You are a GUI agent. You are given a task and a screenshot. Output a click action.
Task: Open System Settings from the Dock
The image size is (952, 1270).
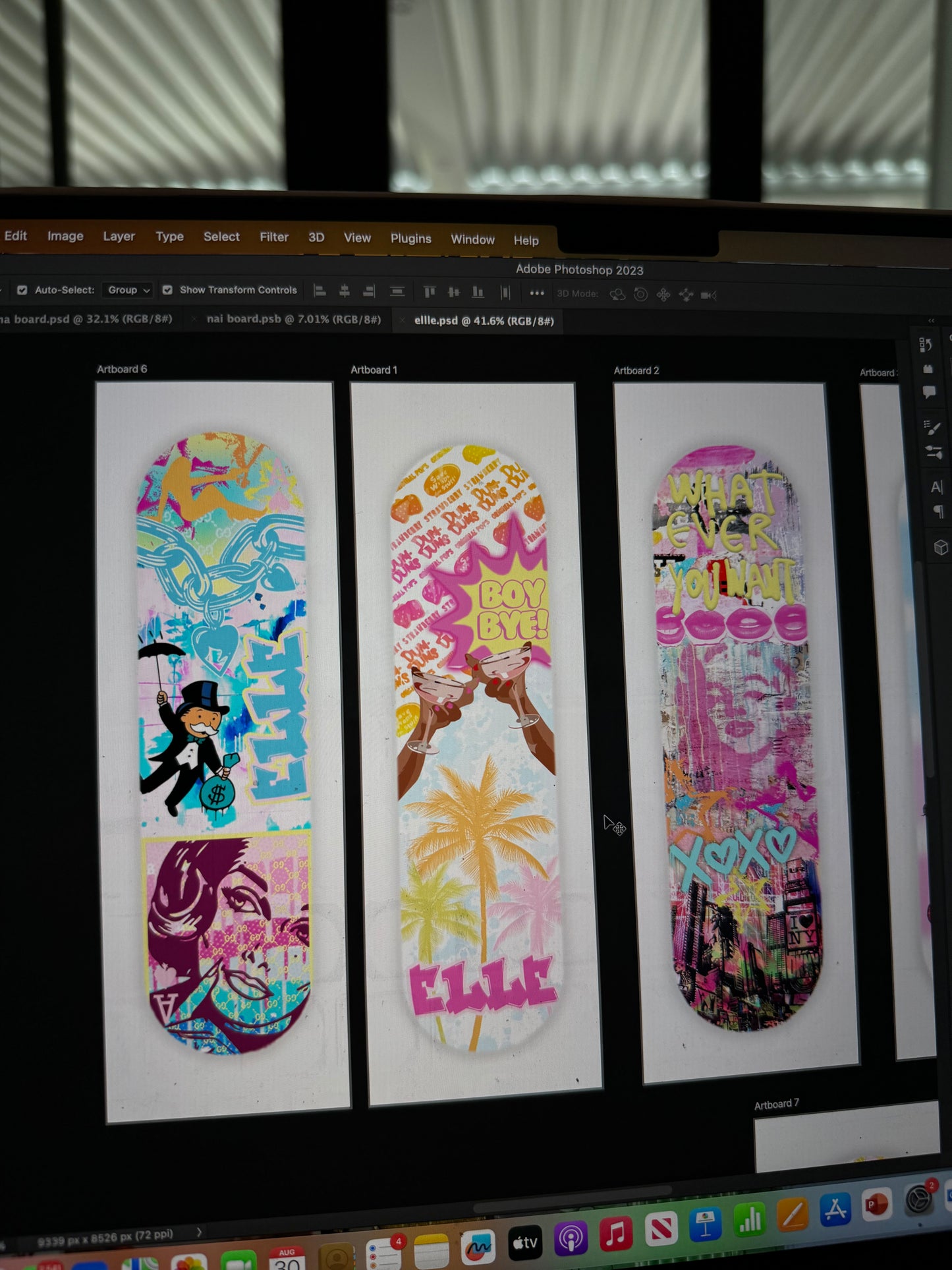coord(918,1200)
